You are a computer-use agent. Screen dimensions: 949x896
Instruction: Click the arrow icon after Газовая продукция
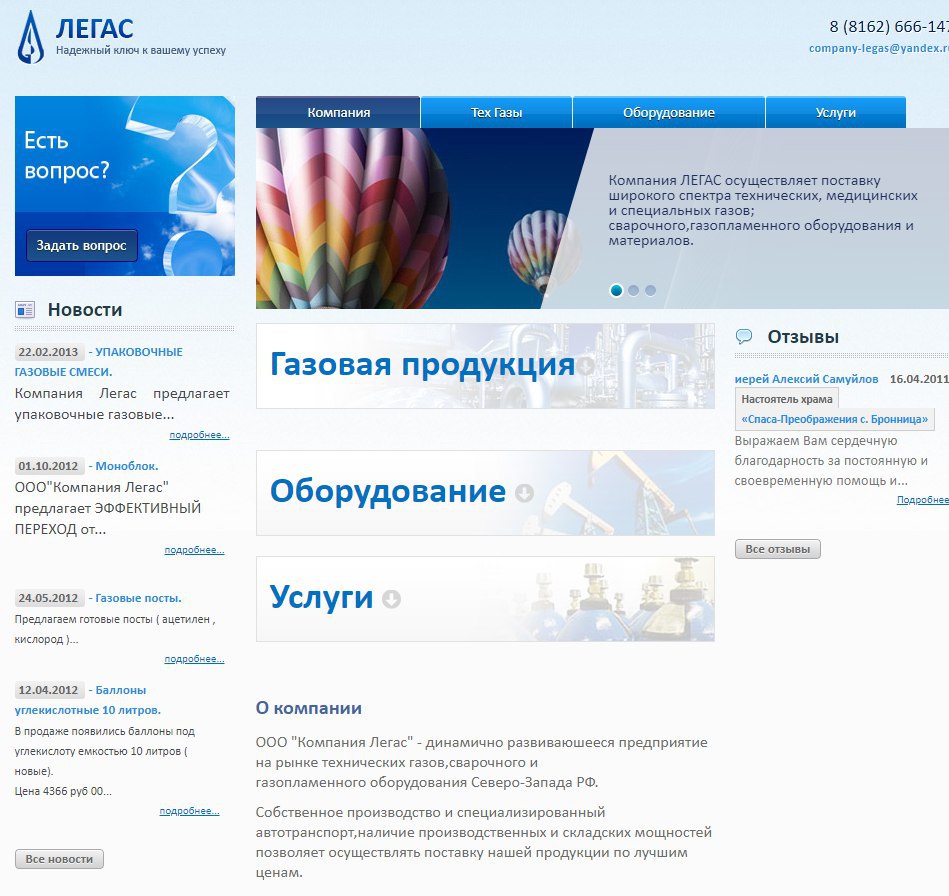point(585,366)
